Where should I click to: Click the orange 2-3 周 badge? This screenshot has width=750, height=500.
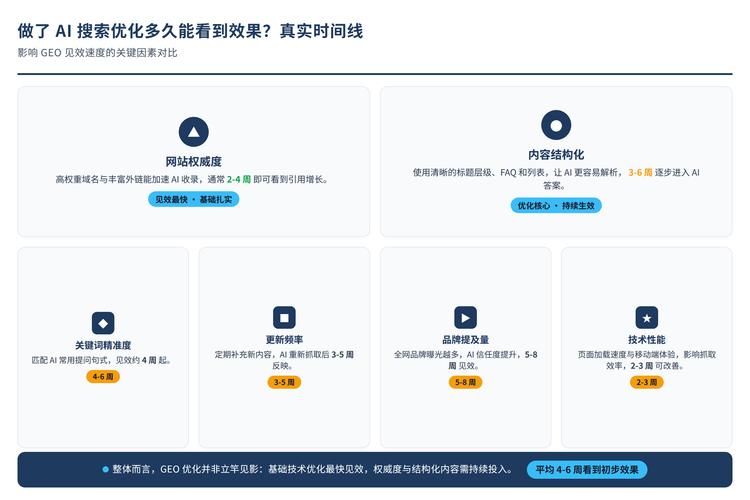pyautogui.click(x=647, y=382)
